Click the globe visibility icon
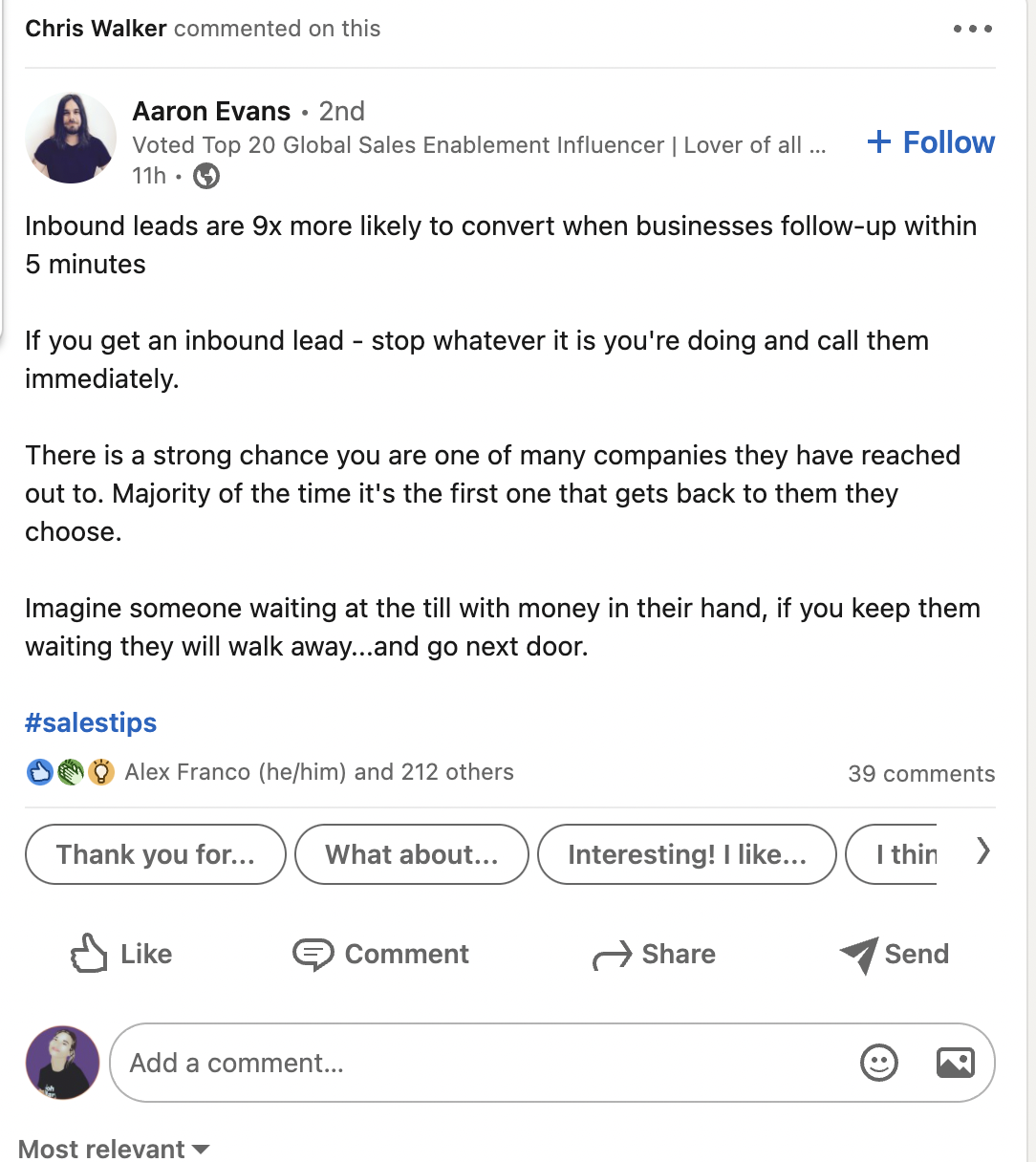Viewport: 1036px width, 1162px height. tap(206, 176)
